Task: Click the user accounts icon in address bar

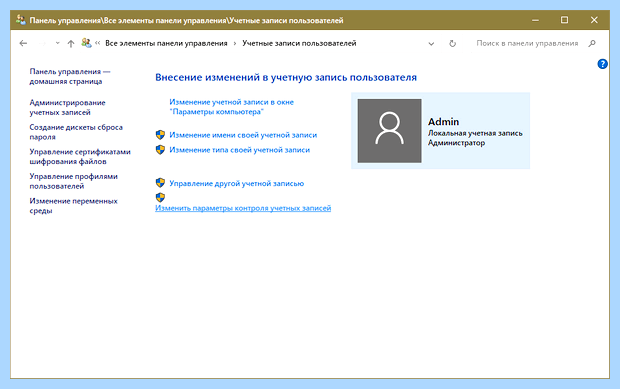Action: point(86,43)
